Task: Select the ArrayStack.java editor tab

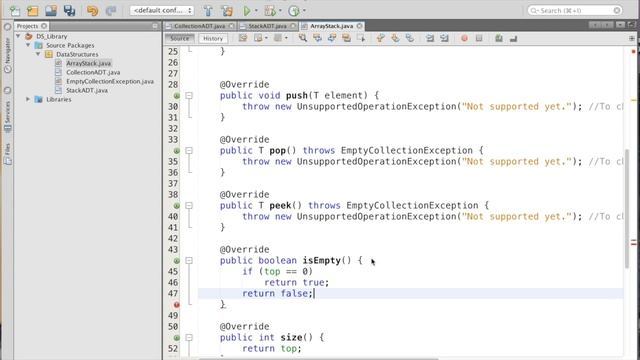Action: 331,26
